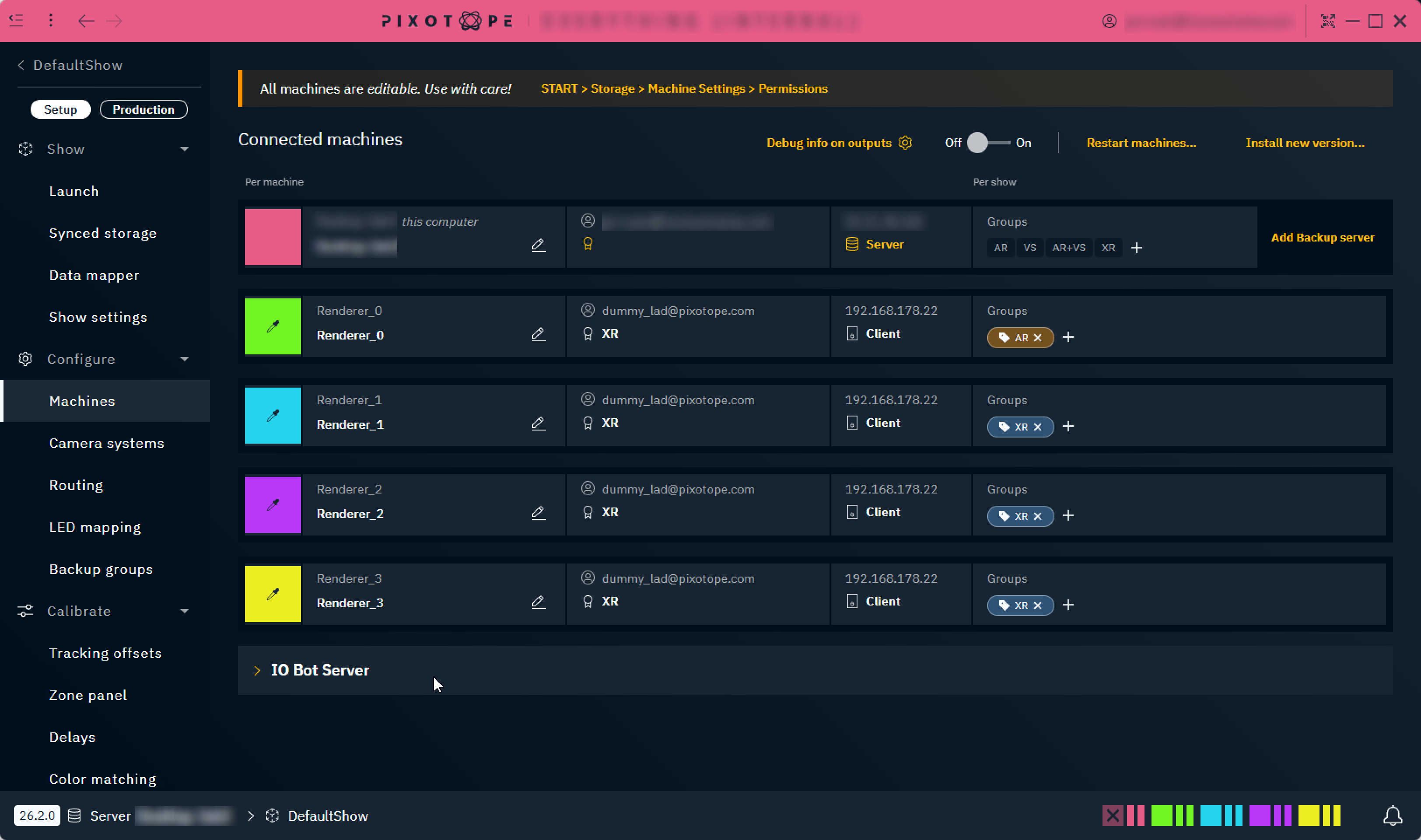The width and height of the screenshot is (1421, 840).
Task: Click the fullscreen icon in the title bar
Action: point(1328,21)
